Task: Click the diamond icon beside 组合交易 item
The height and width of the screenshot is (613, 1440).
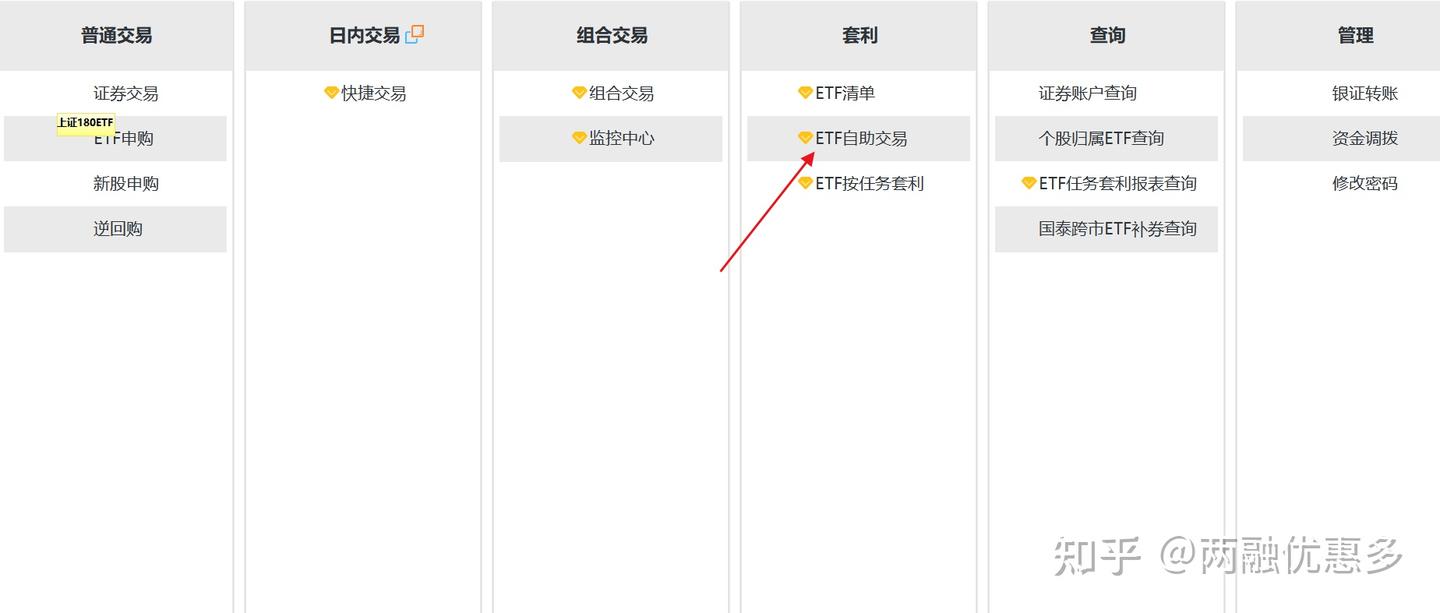Action: coord(579,93)
